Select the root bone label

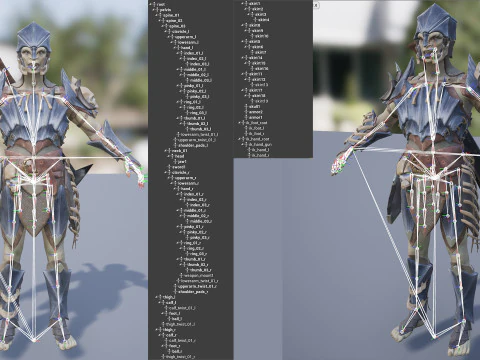pos(161,5)
